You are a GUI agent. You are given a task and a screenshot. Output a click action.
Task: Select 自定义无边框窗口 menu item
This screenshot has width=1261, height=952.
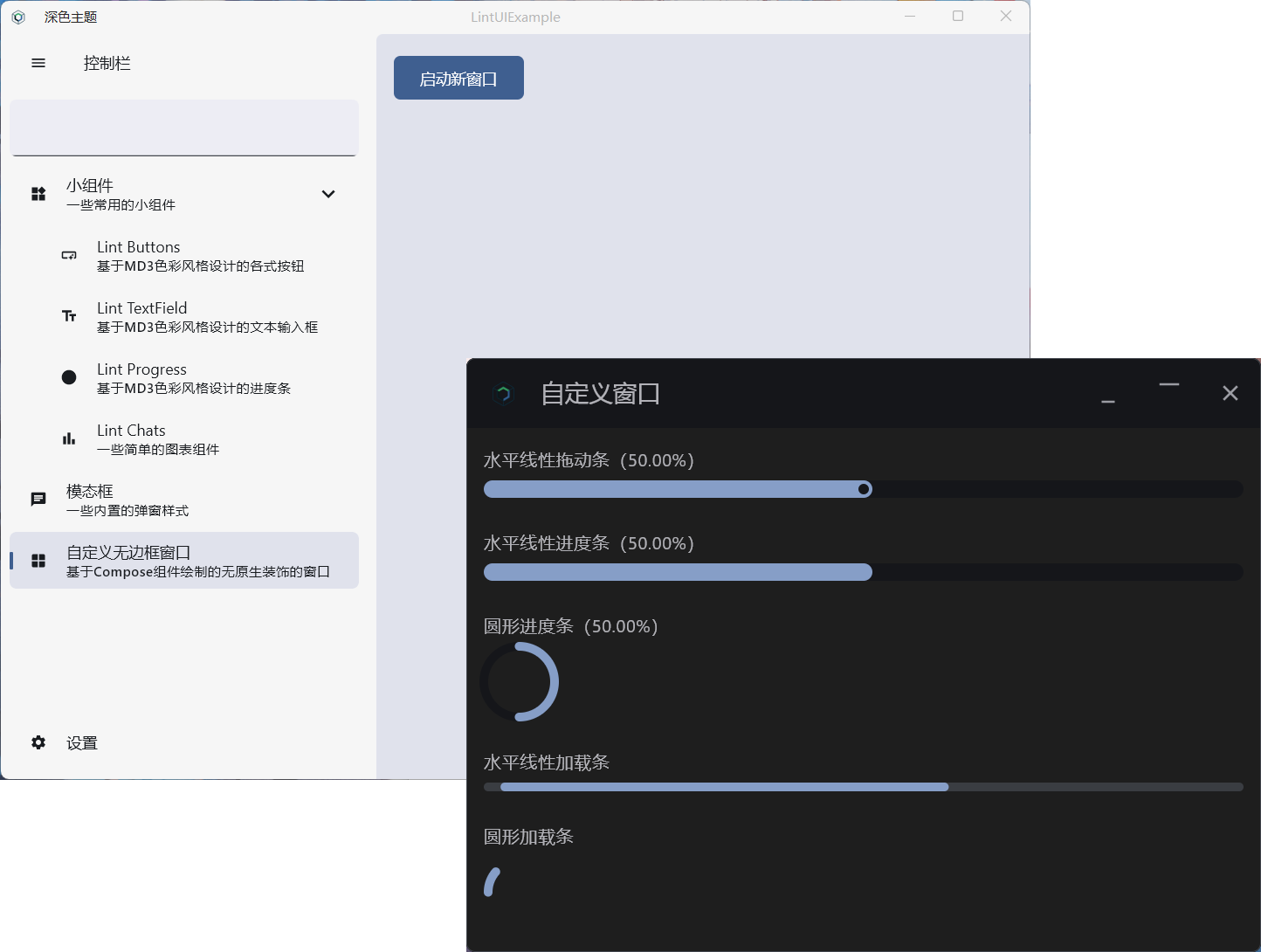184,561
